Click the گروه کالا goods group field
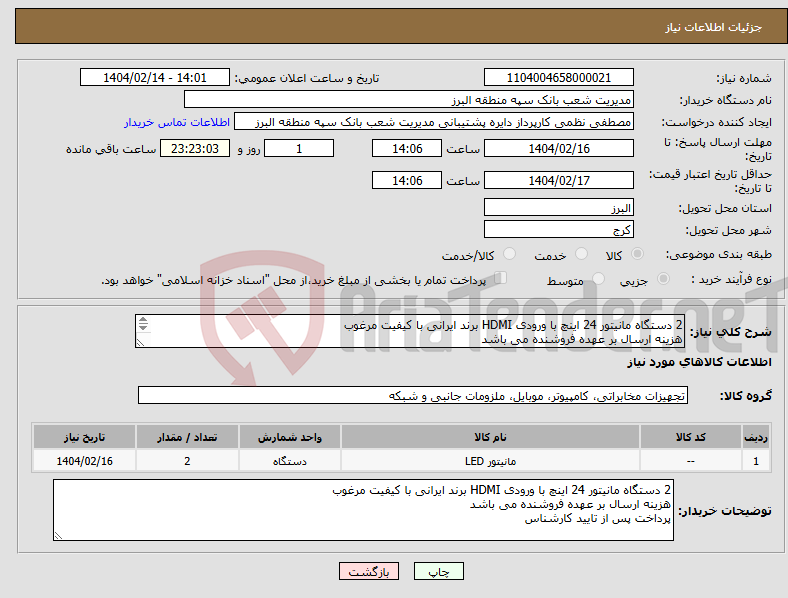The width and height of the screenshot is (788, 598). click(x=413, y=395)
